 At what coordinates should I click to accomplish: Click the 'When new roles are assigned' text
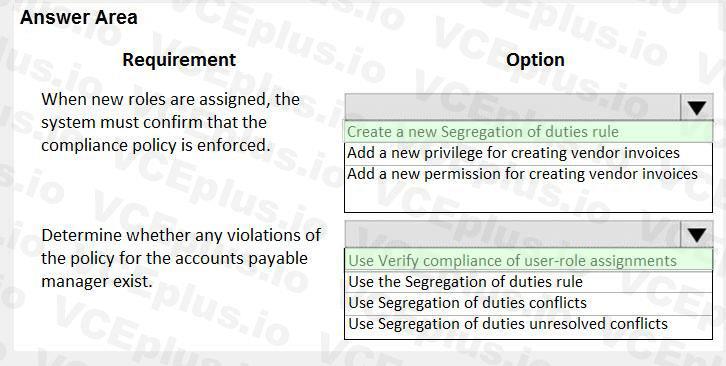pos(170,99)
